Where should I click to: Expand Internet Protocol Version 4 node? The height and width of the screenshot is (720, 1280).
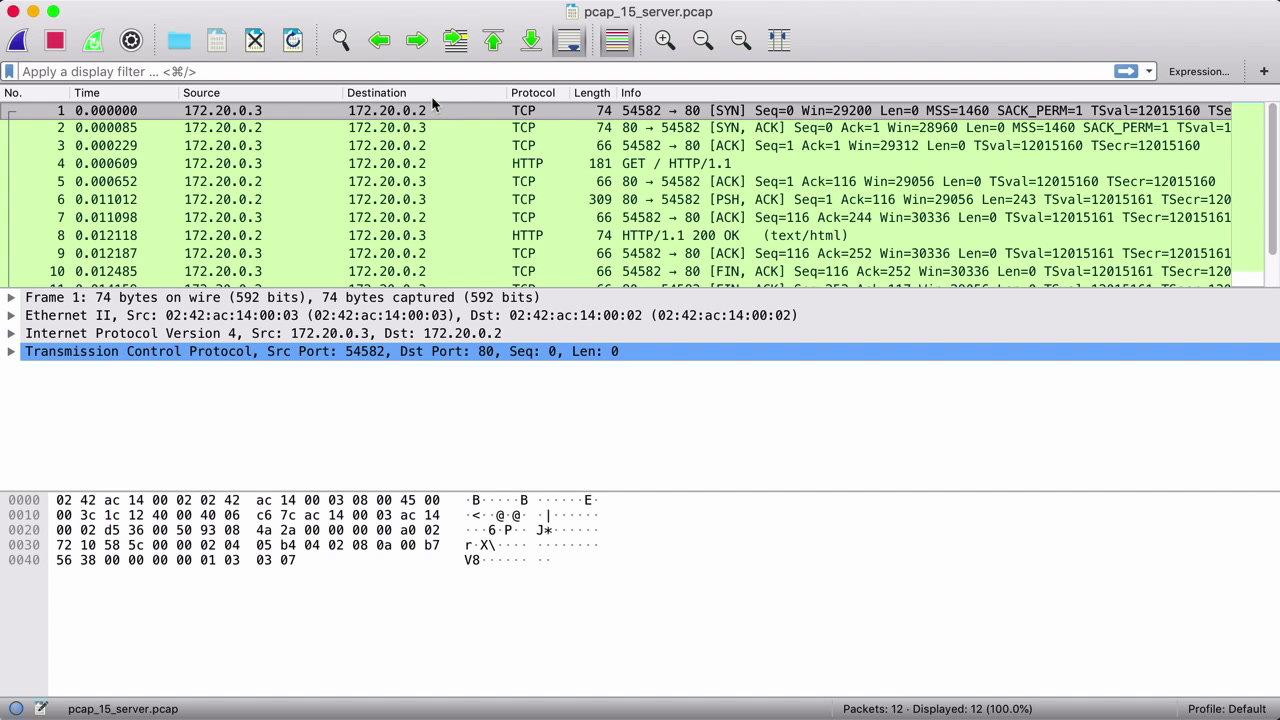pyautogui.click(x=11, y=334)
